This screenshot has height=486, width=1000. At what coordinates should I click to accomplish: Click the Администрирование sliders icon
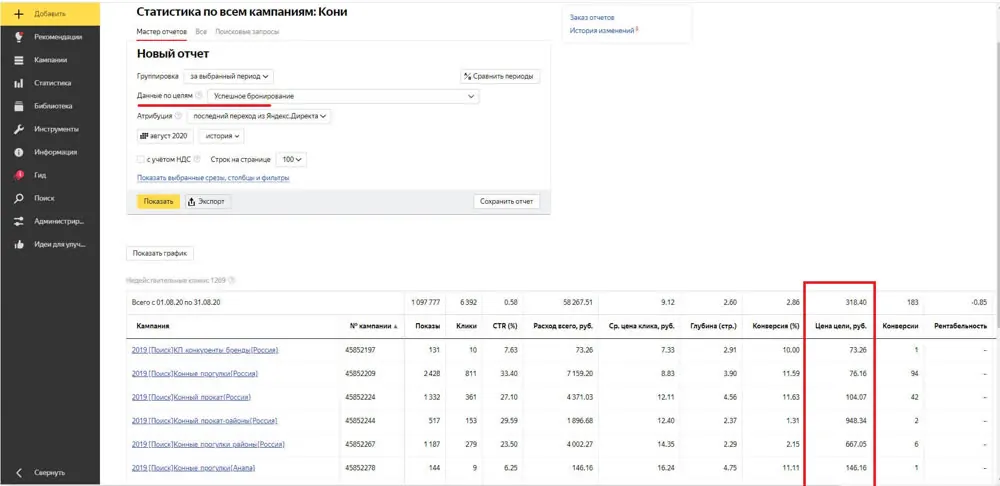[x=18, y=221]
